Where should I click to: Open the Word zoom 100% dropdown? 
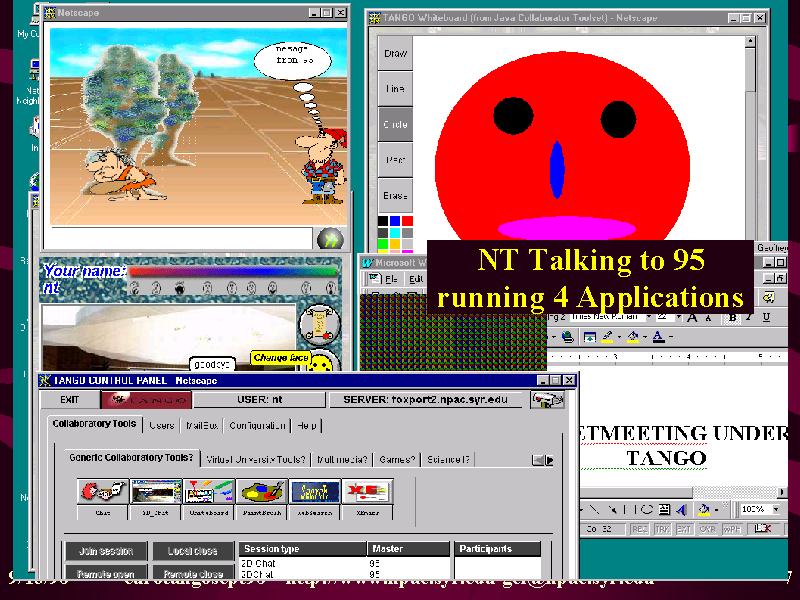pyautogui.click(x=776, y=509)
